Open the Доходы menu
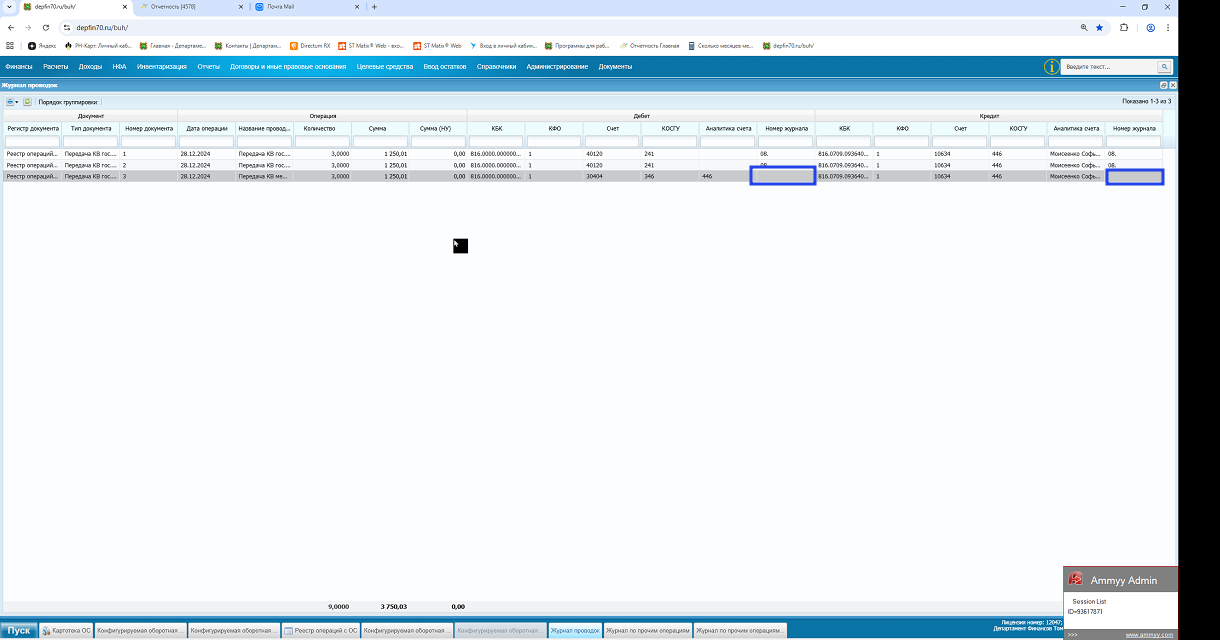The width and height of the screenshot is (1220, 640). [90, 67]
